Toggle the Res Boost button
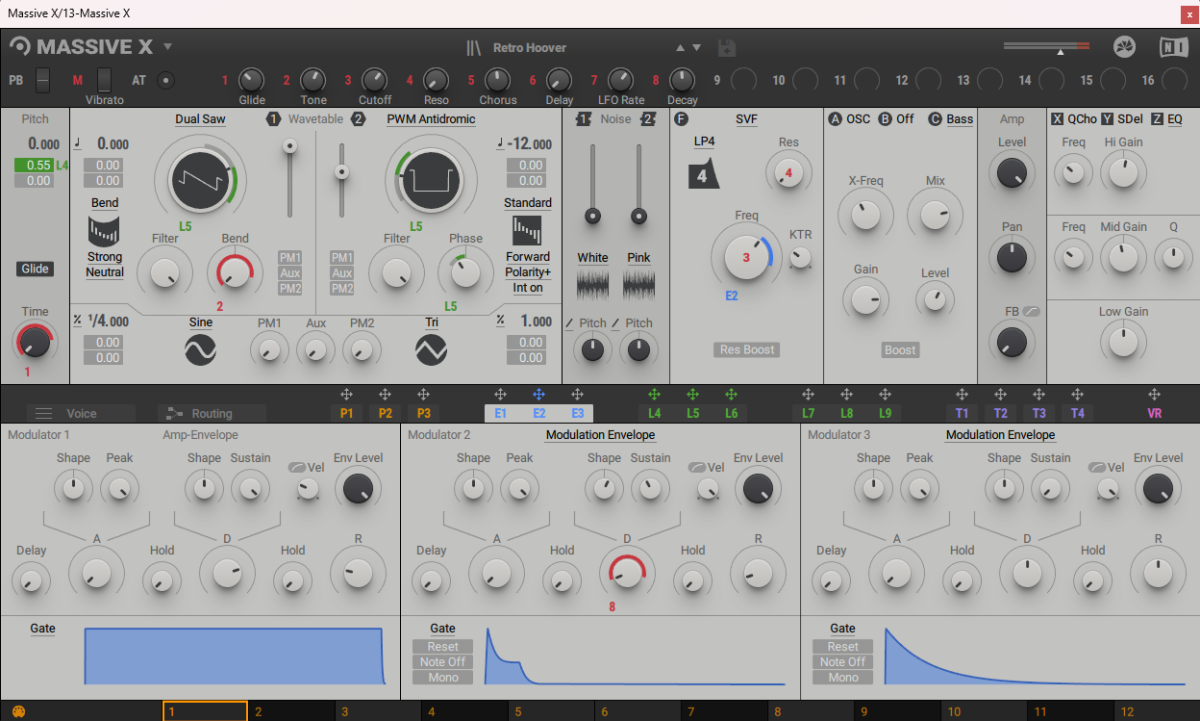1200x721 pixels. click(746, 350)
